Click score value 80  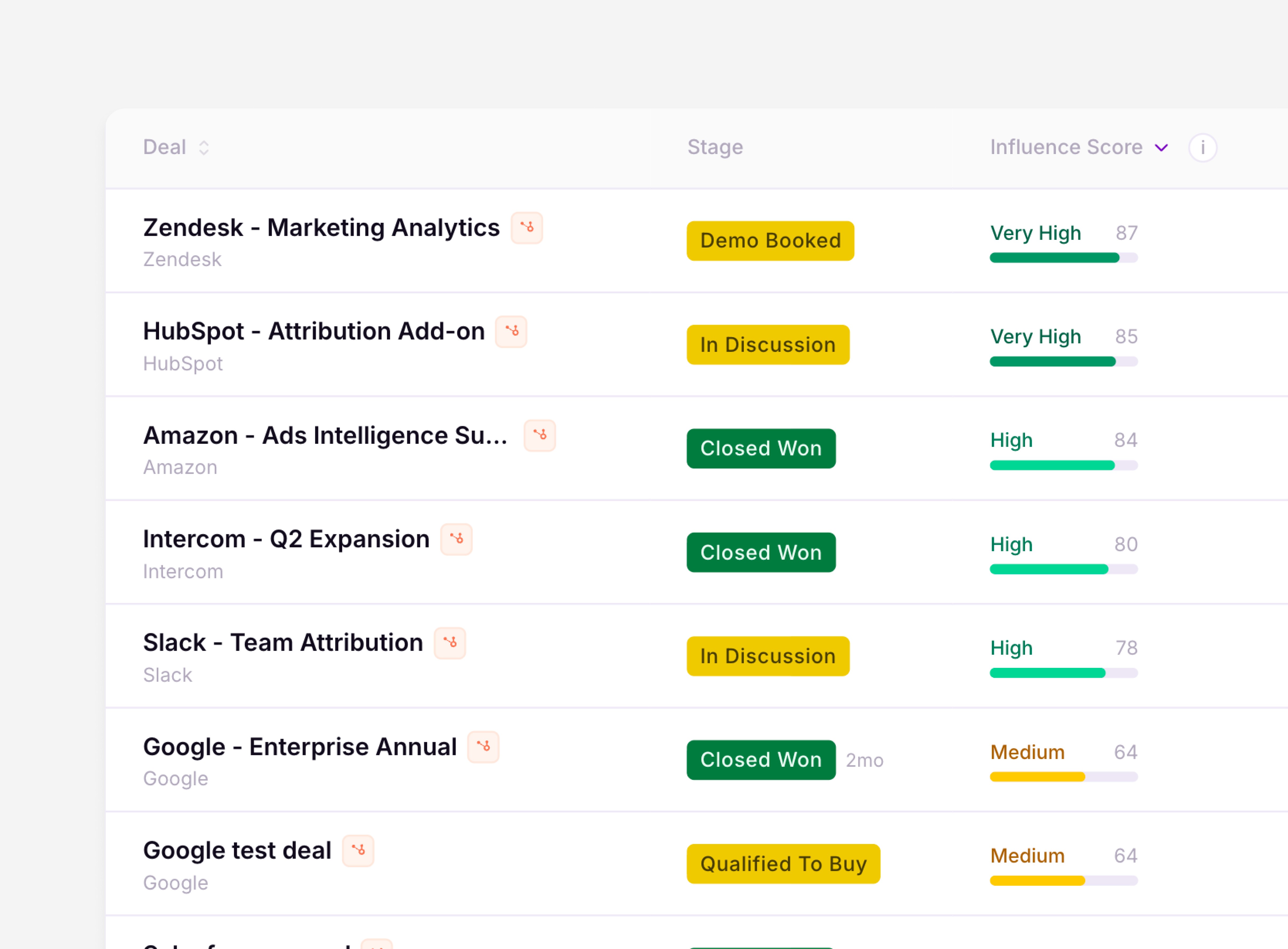point(1125,544)
